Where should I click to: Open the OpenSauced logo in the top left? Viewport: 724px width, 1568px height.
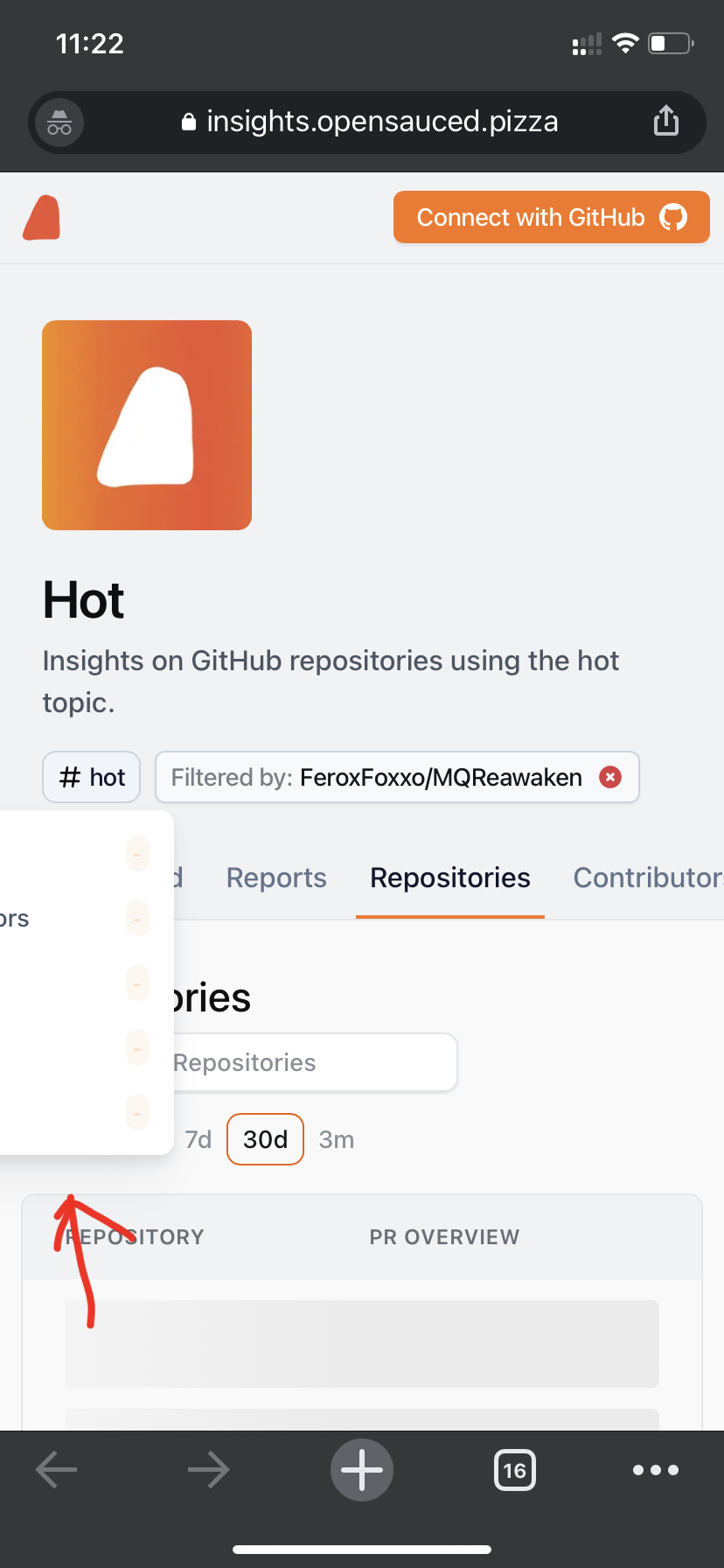[41, 216]
